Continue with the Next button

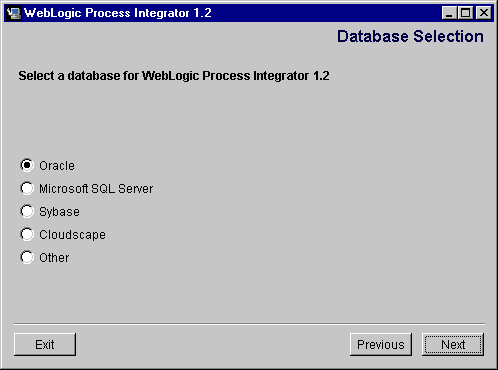453,344
